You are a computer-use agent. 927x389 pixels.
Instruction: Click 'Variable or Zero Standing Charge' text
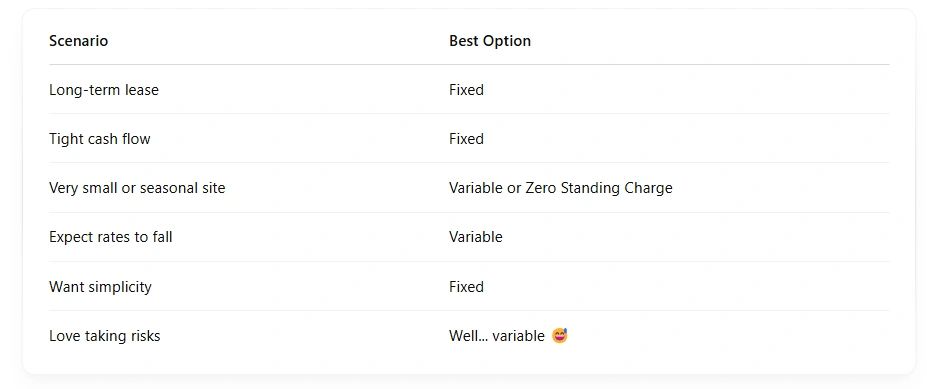(560, 188)
